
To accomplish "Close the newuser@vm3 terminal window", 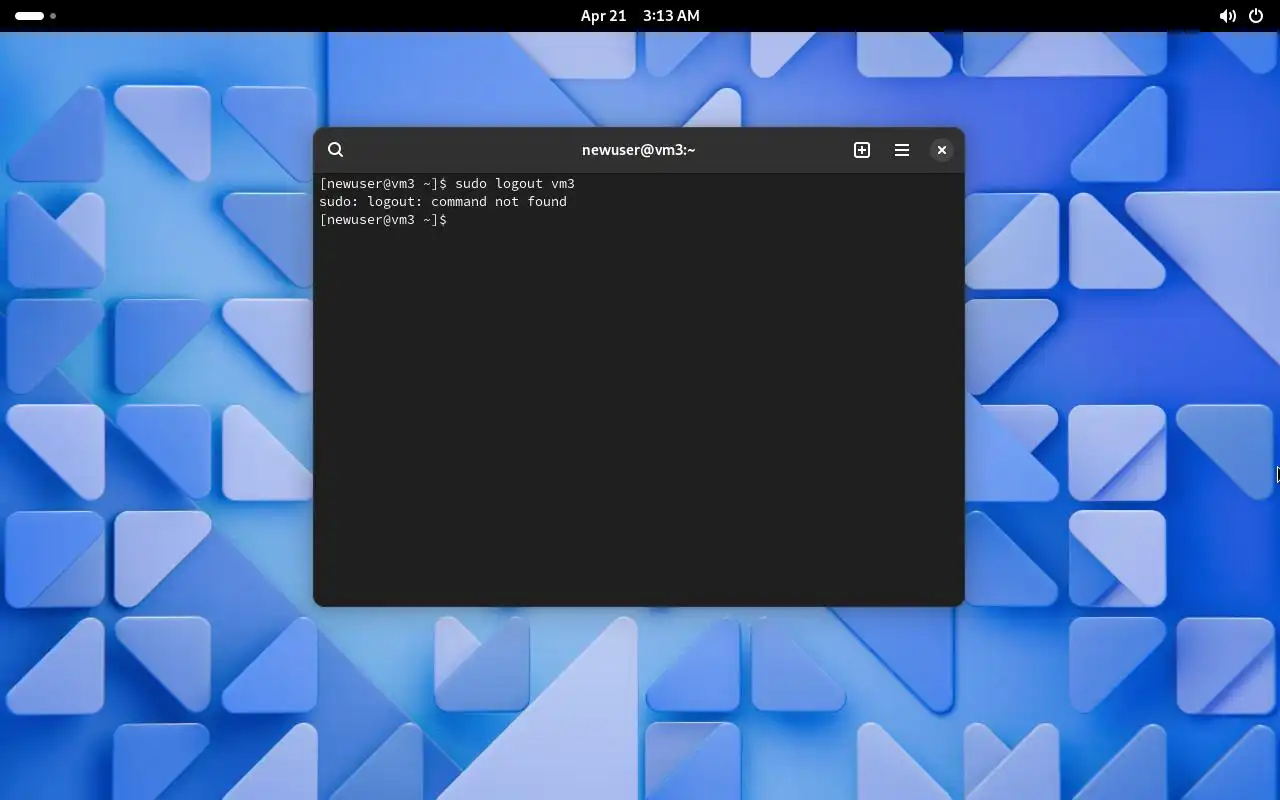I will click(x=942, y=150).
